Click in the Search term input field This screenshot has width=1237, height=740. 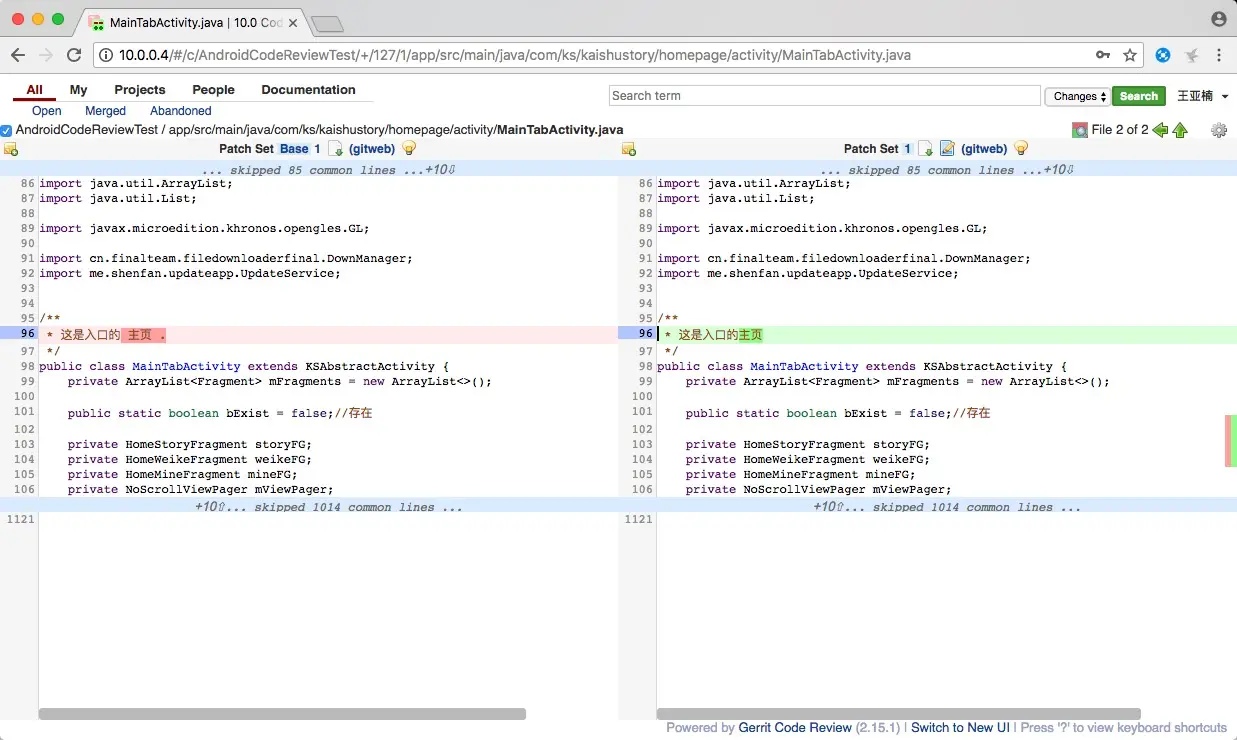click(824, 96)
